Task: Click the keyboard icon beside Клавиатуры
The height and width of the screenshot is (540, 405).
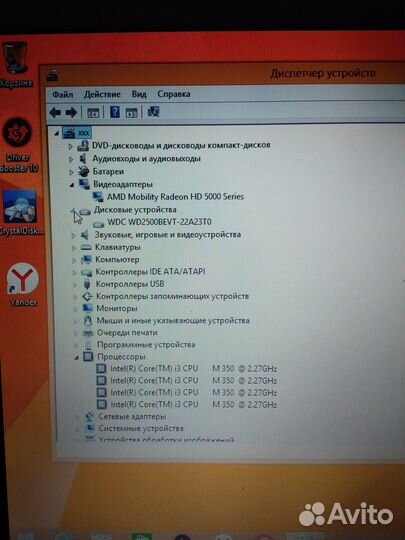Action: (x=86, y=248)
